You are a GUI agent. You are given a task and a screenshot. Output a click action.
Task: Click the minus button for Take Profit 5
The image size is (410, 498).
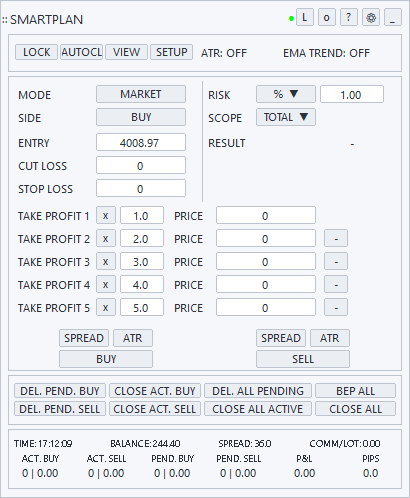click(336, 307)
